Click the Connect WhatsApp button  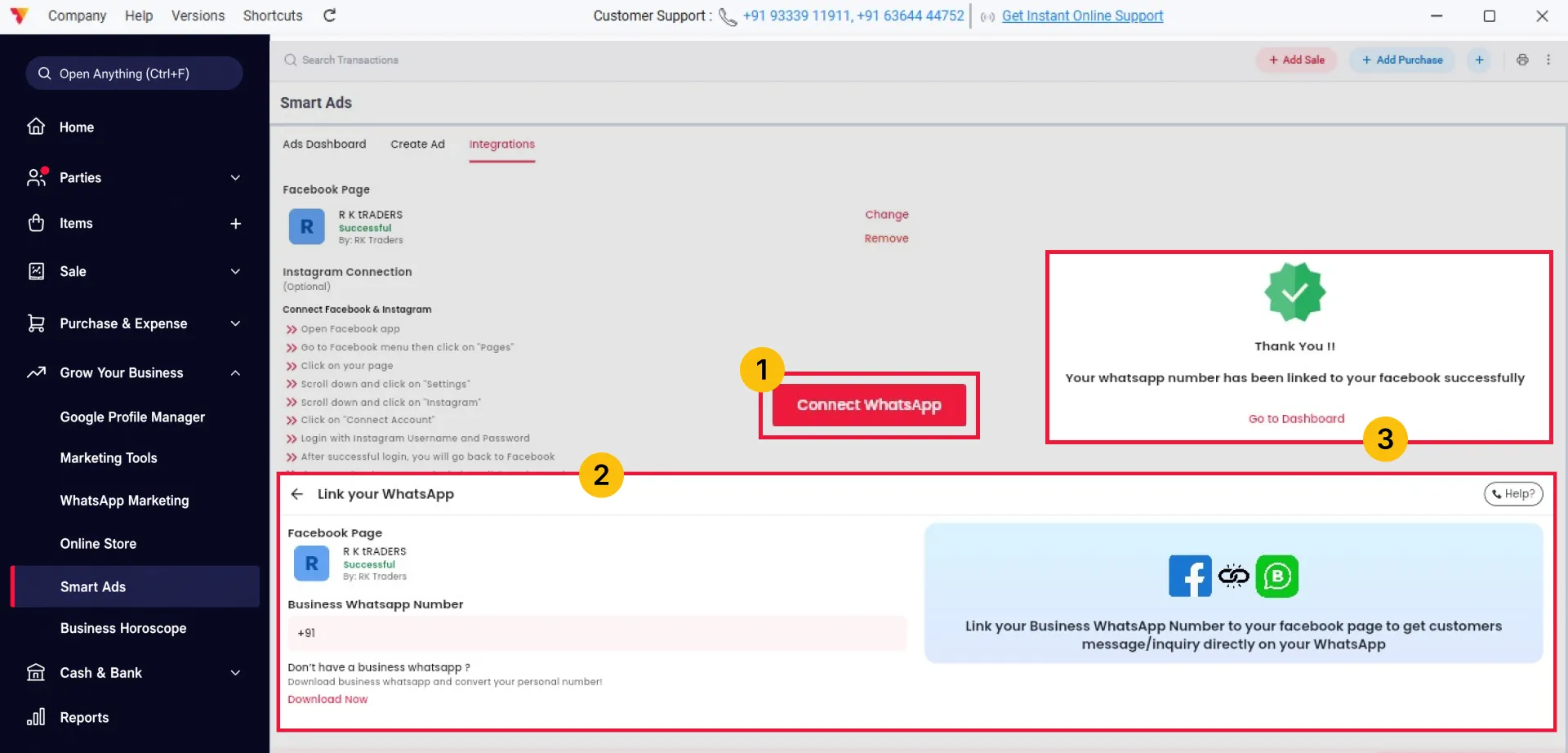tap(869, 405)
